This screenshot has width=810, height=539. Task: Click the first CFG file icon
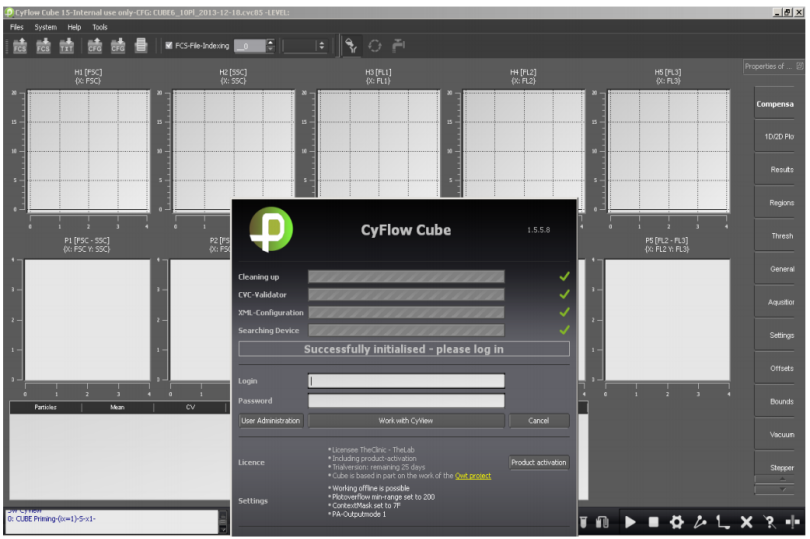click(94, 46)
